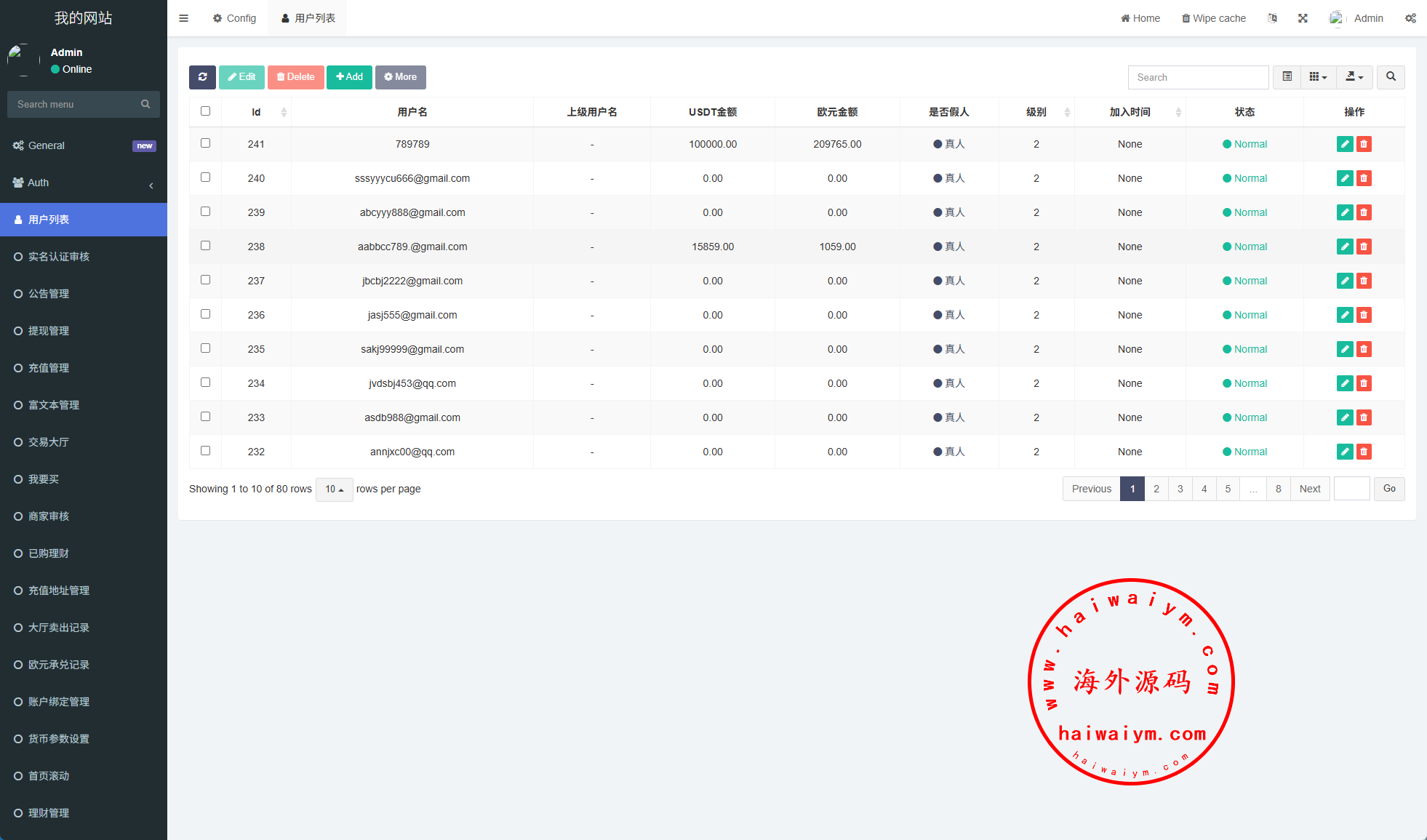
Task: Click the red trash icon for user 238
Action: (1364, 247)
